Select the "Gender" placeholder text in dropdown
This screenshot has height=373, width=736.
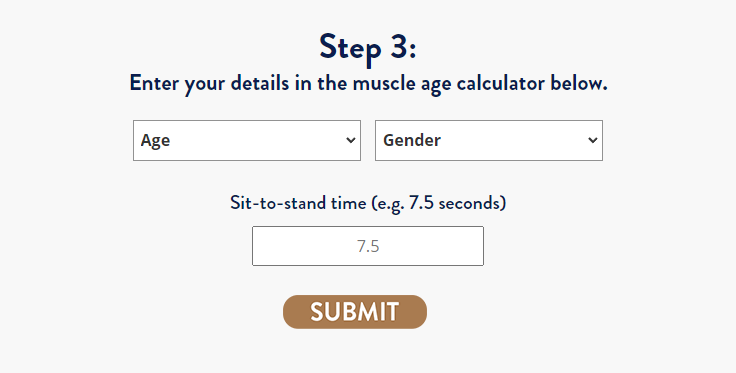(x=412, y=140)
